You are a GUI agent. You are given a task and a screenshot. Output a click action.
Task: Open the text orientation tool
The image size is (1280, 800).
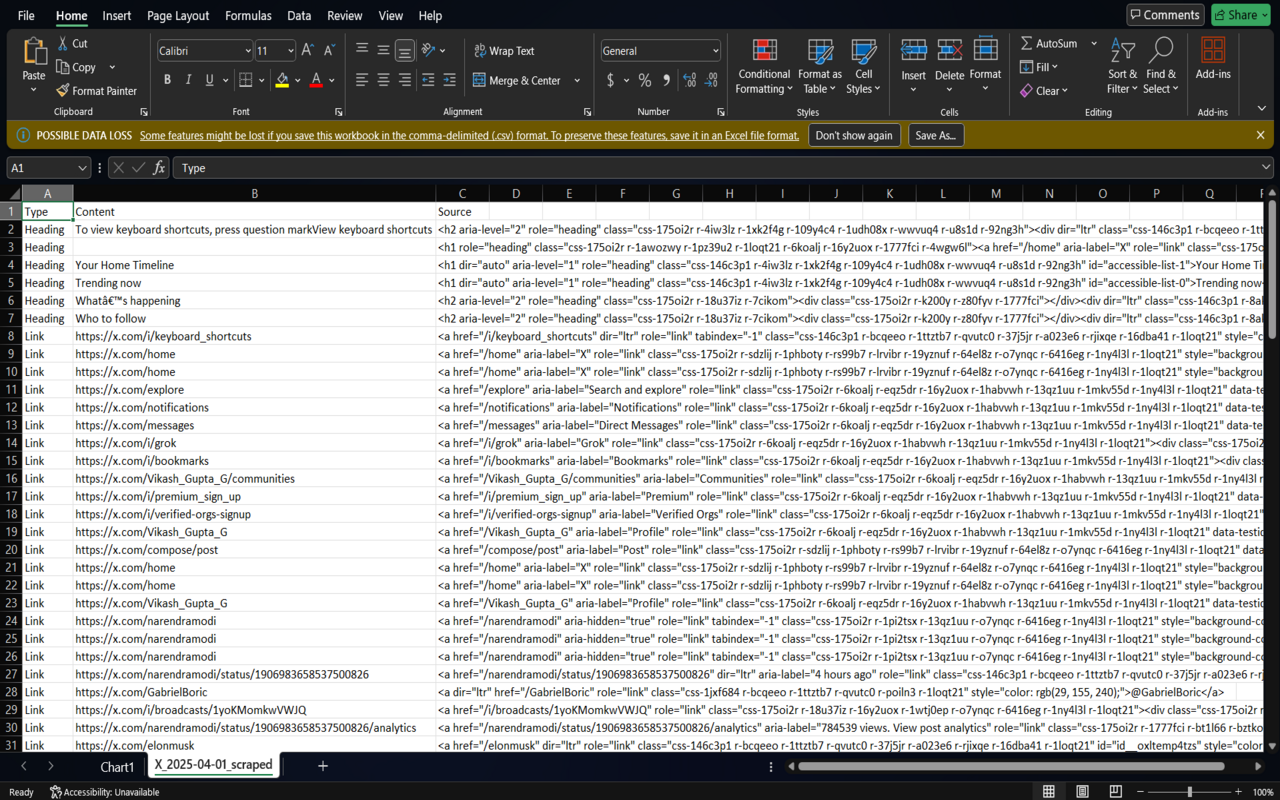(428, 50)
